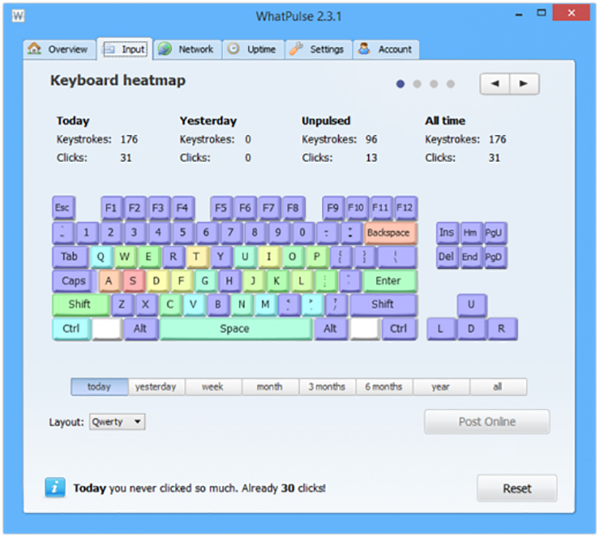Click the green W key
The height and width of the screenshot is (537, 600).
pyautogui.click(x=125, y=256)
